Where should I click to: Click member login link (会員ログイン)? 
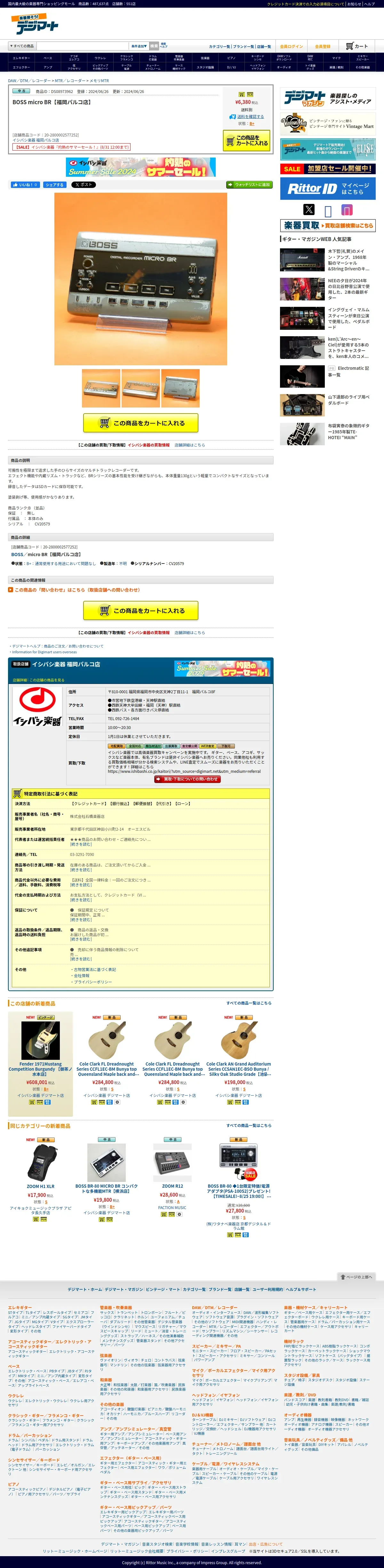point(291,46)
